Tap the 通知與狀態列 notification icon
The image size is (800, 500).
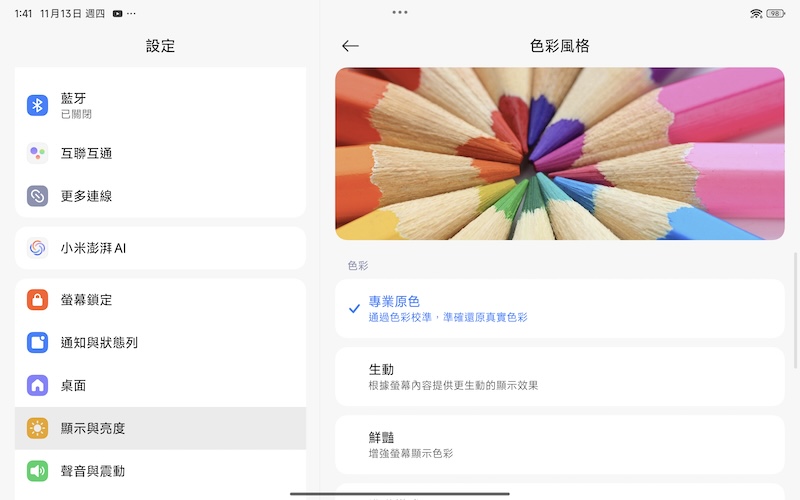coord(37,342)
